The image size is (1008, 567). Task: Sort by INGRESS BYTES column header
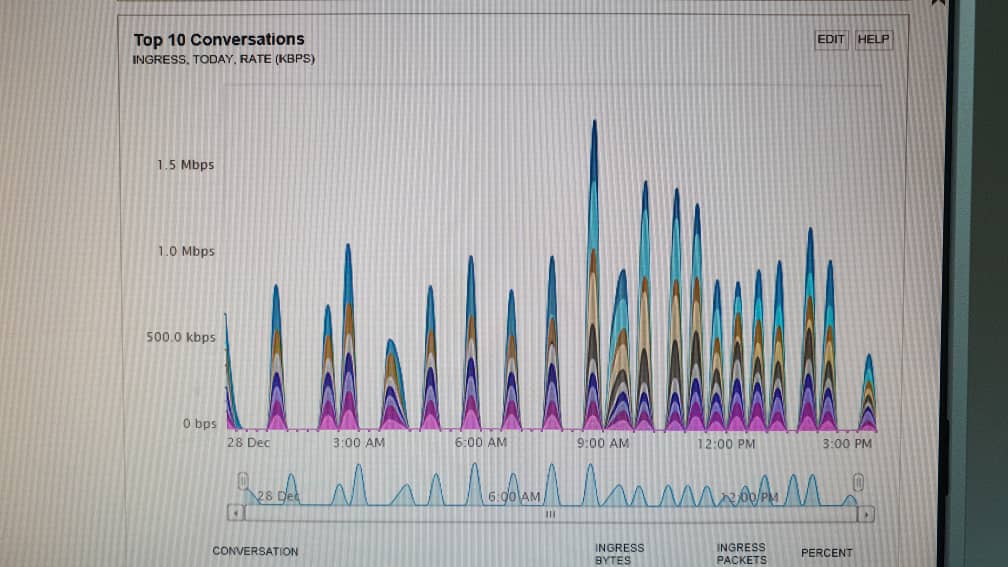pos(619,554)
